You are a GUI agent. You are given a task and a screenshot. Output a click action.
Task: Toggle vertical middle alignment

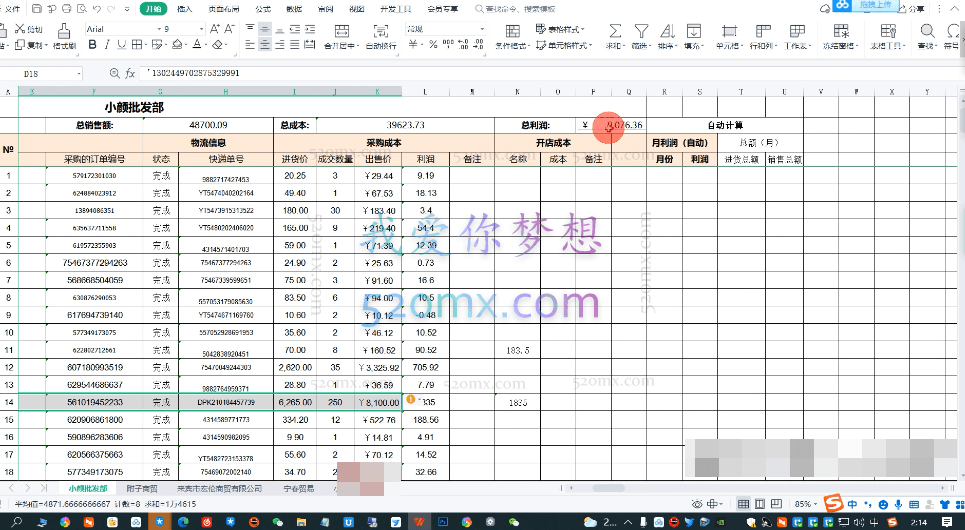click(265, 29)
